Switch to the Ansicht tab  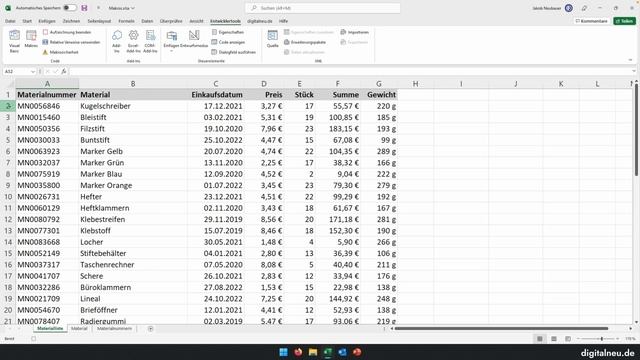click(x=196, y=21)
